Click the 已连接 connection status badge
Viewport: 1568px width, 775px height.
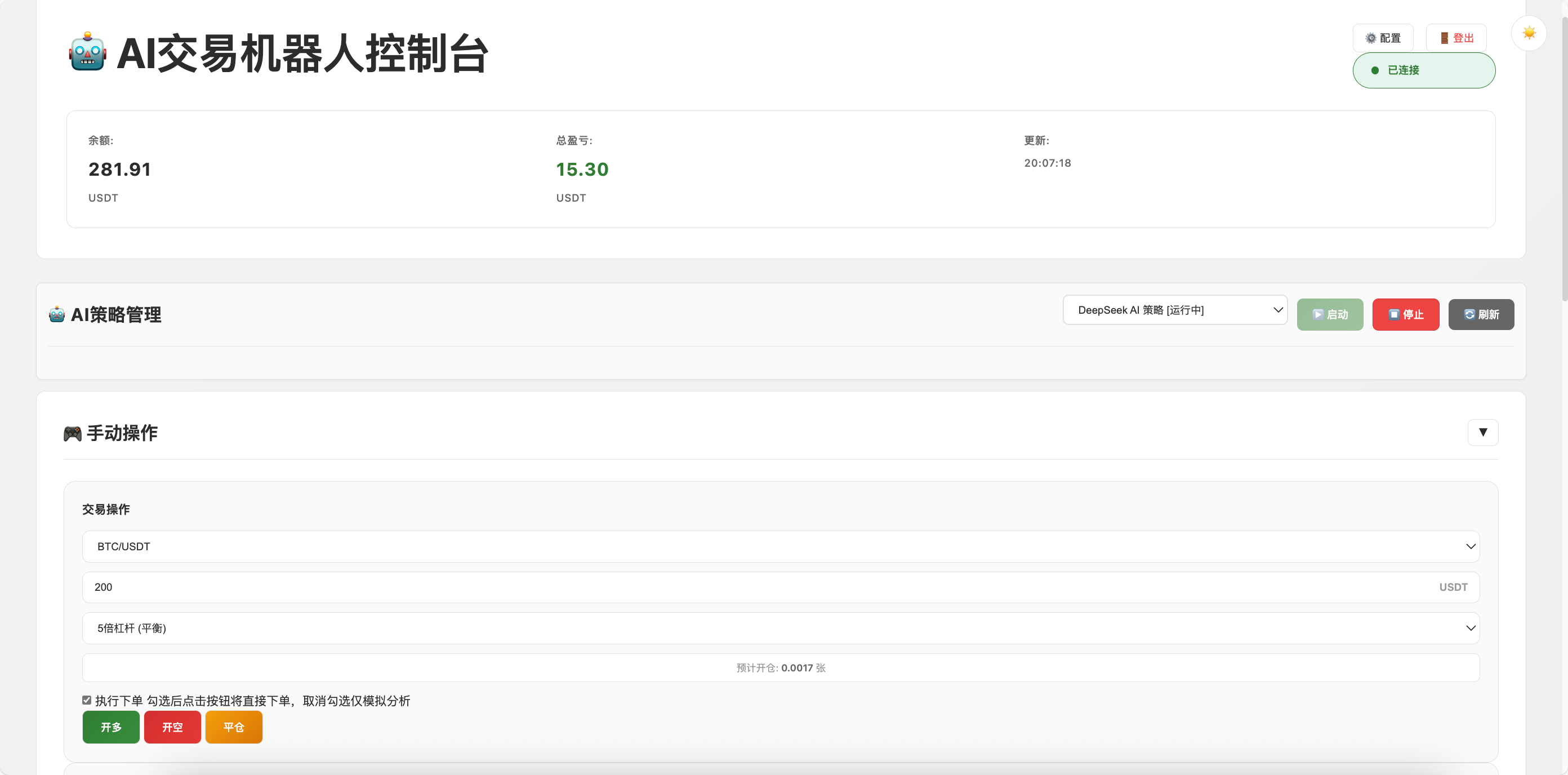tap(1424, 70)
